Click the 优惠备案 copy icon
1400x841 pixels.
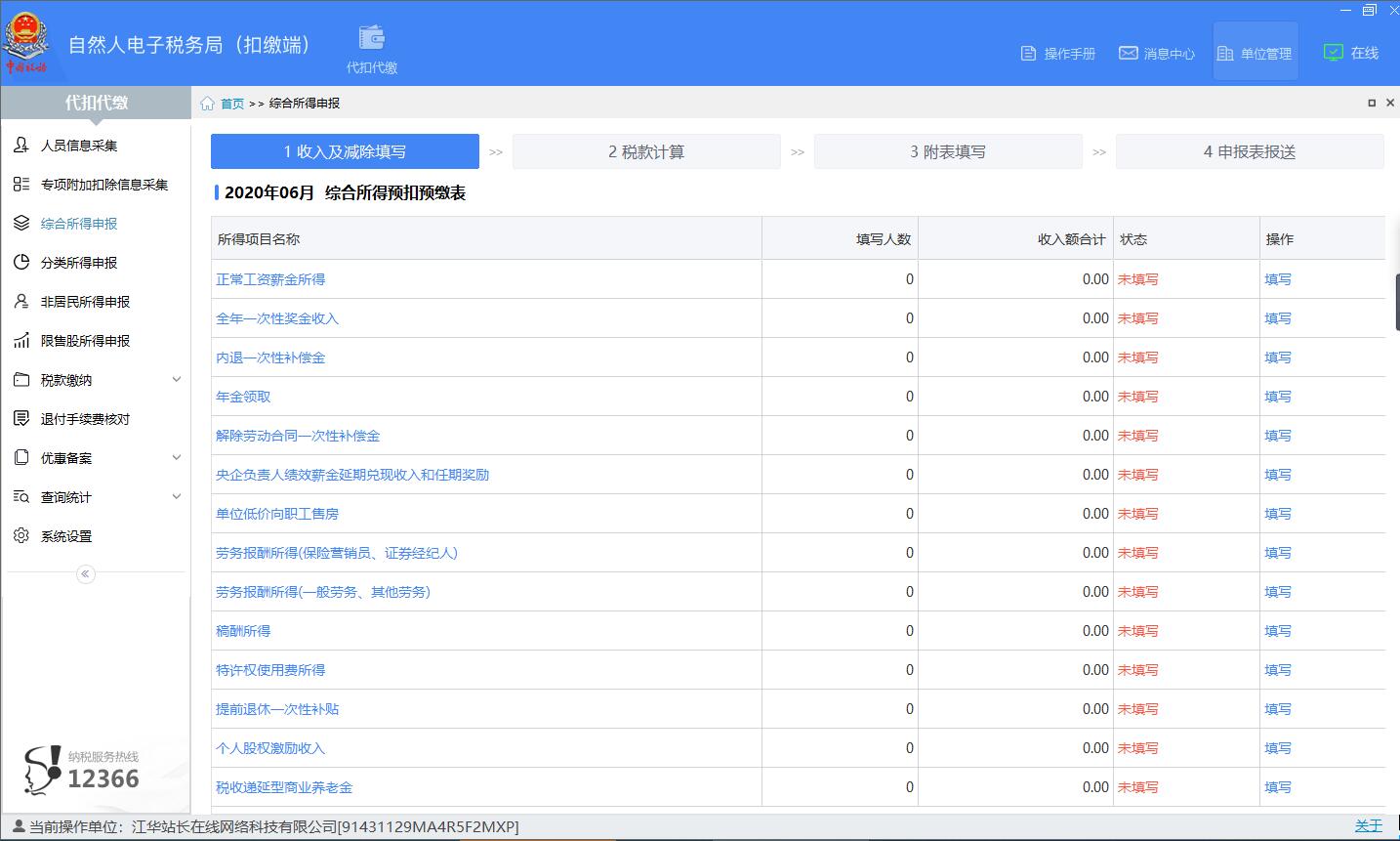(x=21, y=457)
